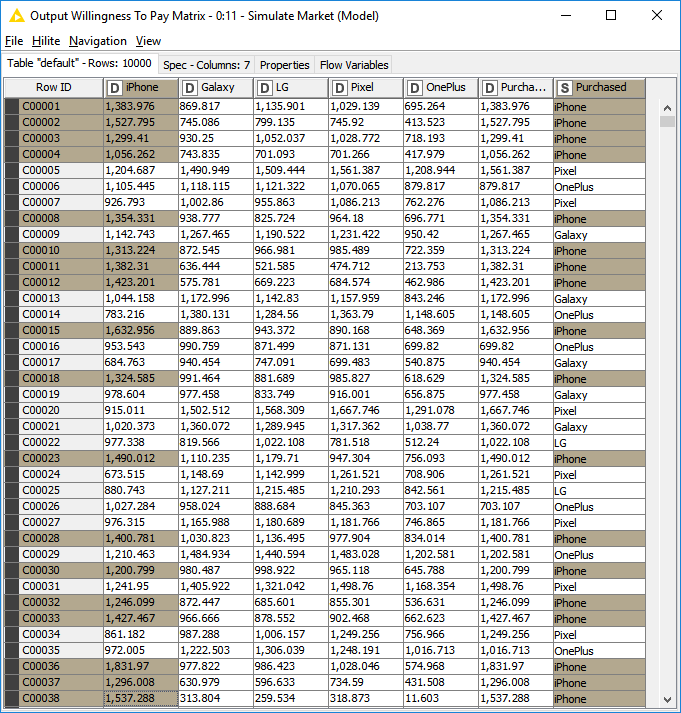Click the S type icon in Purchased header

[565, 88]
